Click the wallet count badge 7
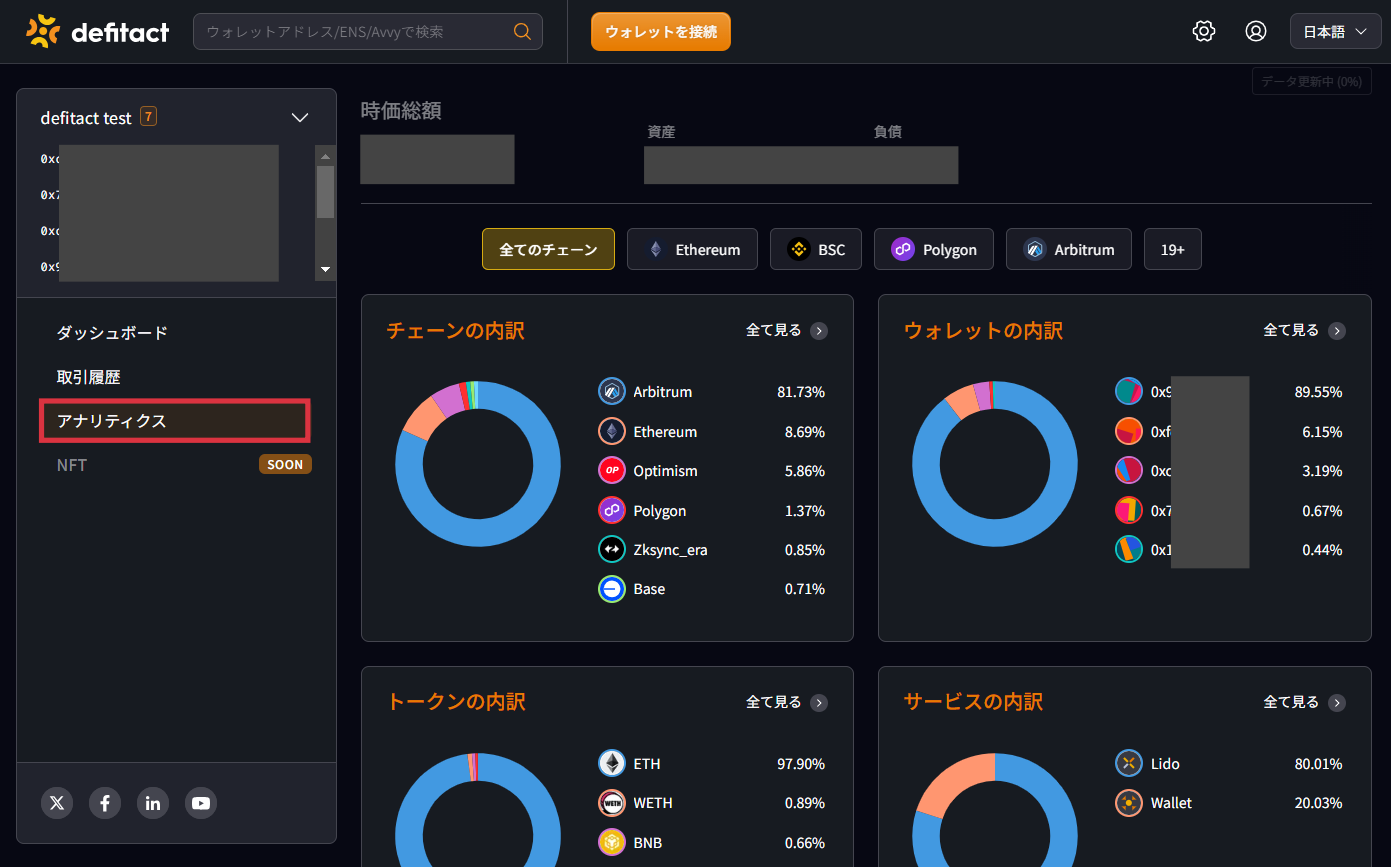This screenshot has height=867, width=1391. [x=148, y=116]
